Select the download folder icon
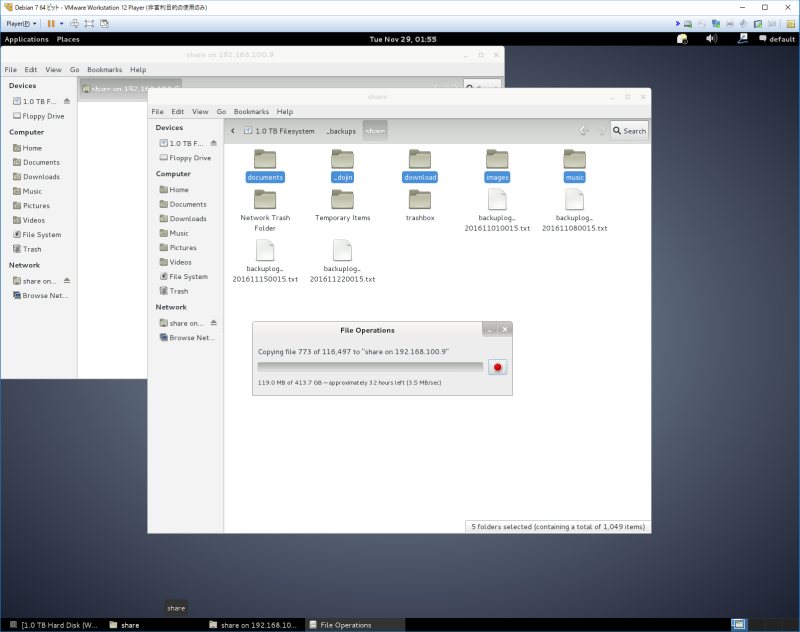This screenshot has width=800, height=632. [x=420, y=159]
